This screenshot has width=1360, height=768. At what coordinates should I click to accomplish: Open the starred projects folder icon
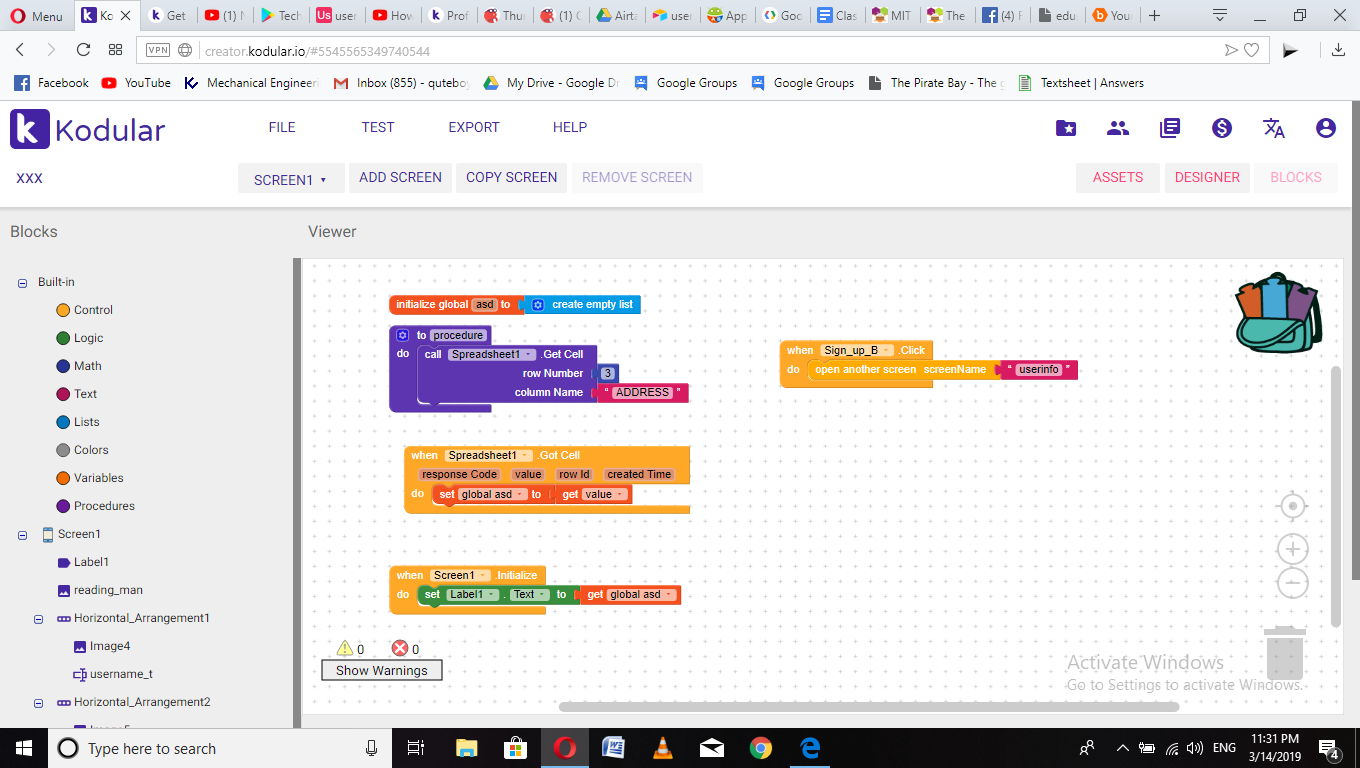pyautogui.click(x=1066, y=128)
